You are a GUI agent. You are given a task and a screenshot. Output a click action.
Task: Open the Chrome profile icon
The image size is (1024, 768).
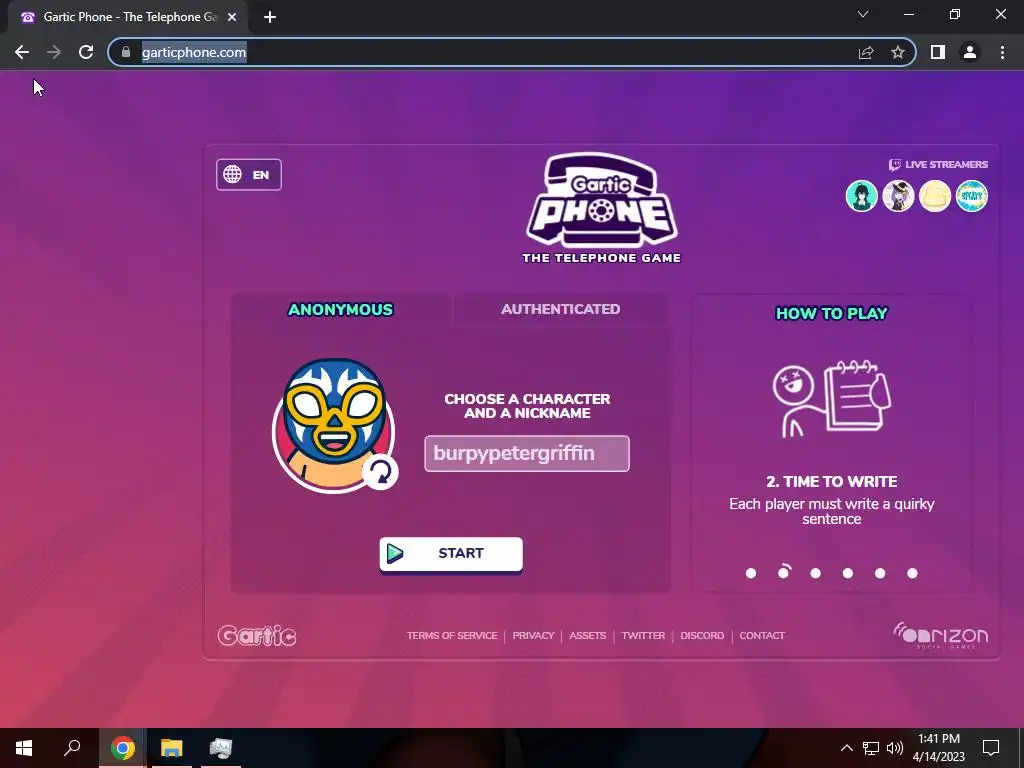(x=970, y=52)
